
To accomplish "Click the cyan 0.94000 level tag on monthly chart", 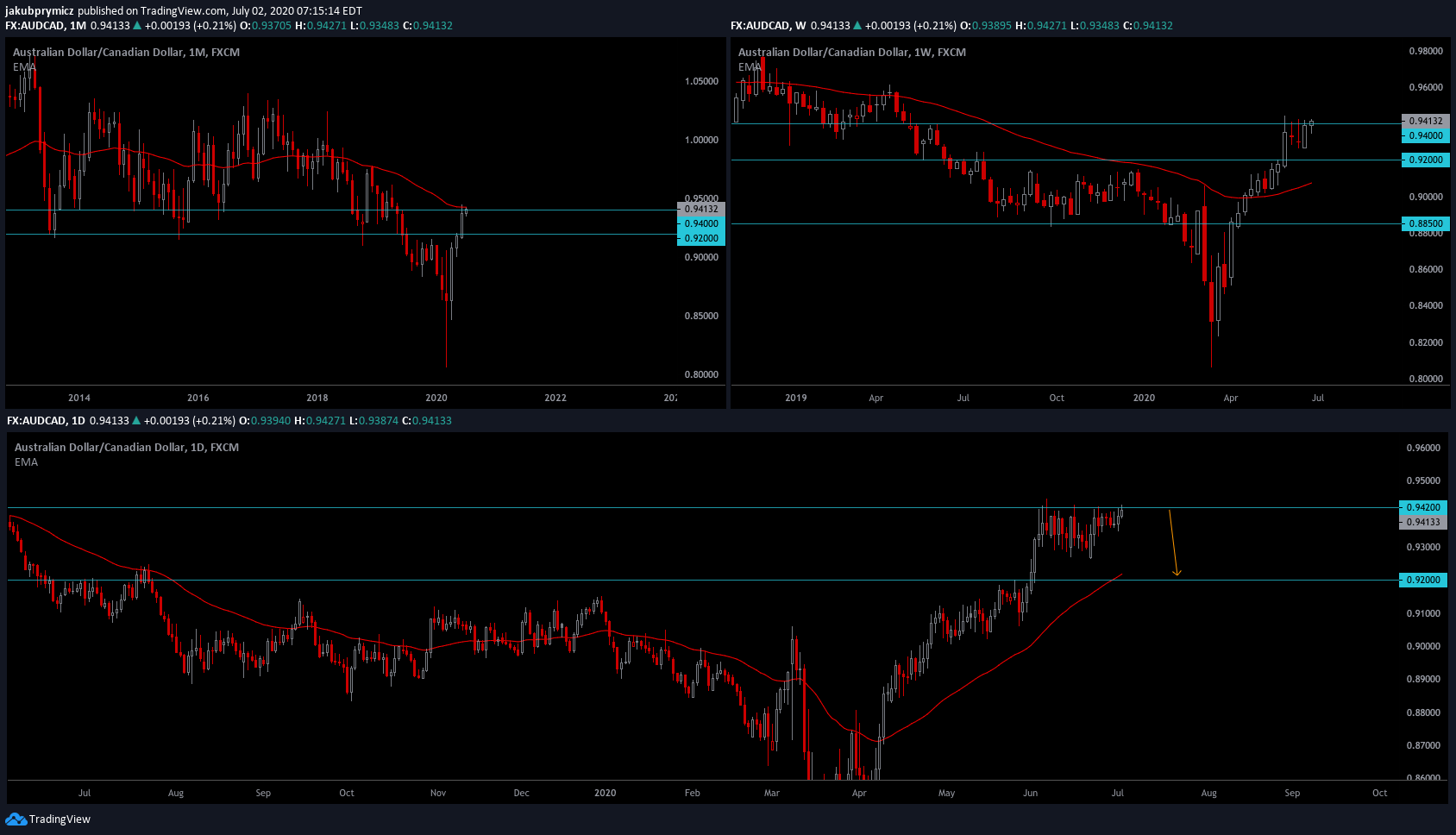I will (701, 223).
